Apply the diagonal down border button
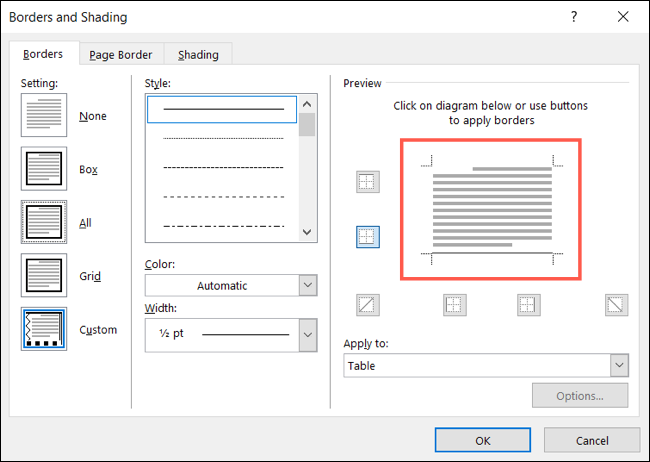 pyautogui.click(x=616, y=305)
